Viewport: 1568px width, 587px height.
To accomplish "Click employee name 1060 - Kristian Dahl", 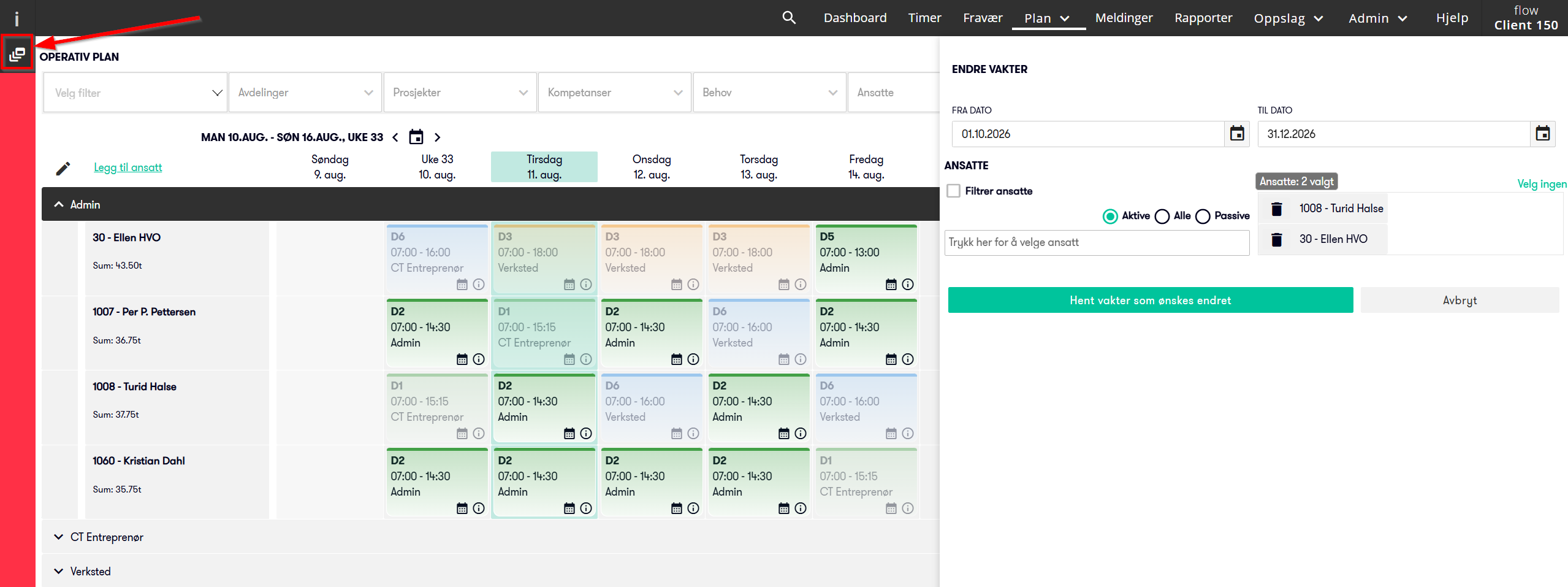I will tap(139, 461).
